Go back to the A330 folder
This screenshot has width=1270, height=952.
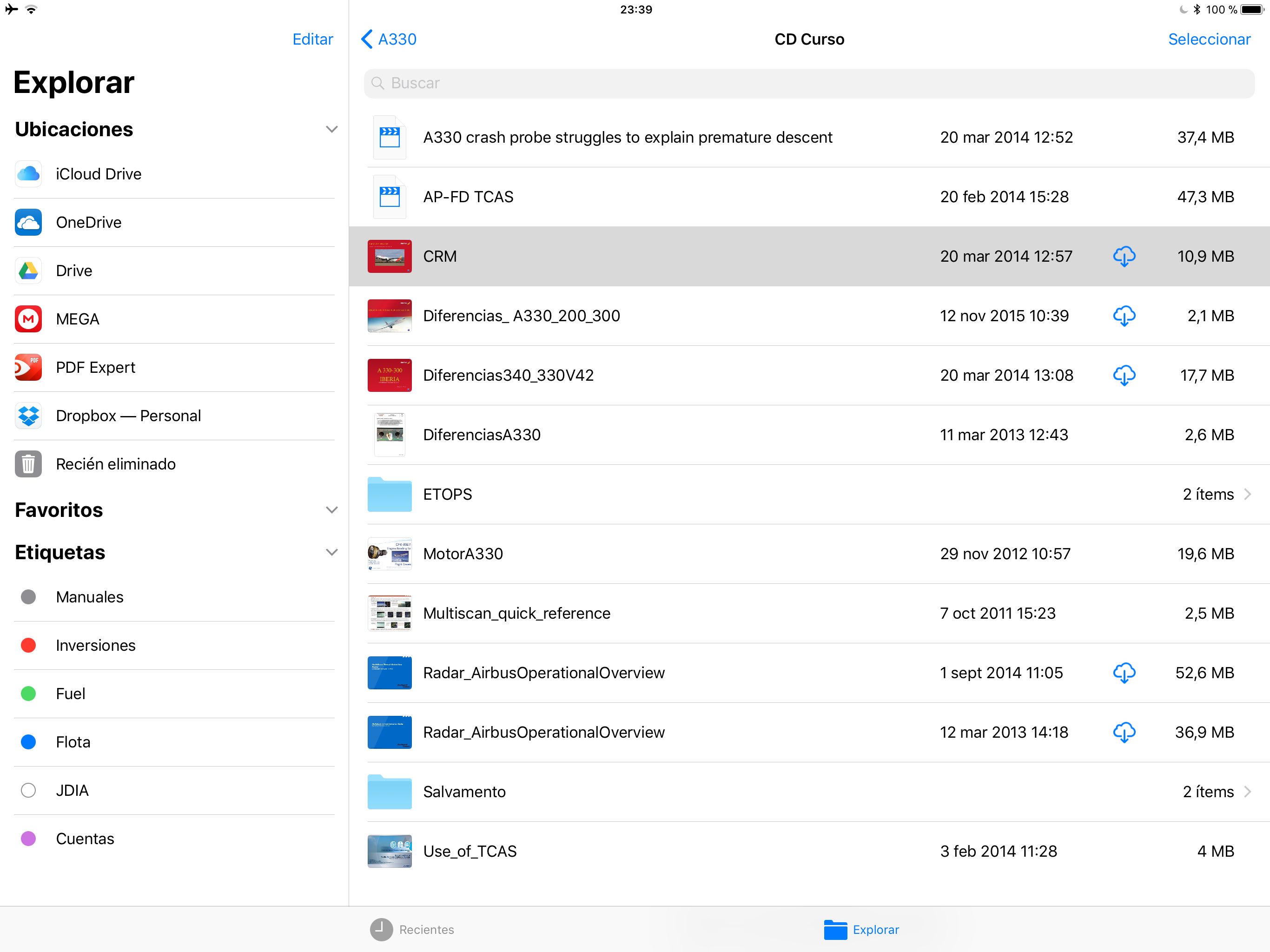[389, 39]
